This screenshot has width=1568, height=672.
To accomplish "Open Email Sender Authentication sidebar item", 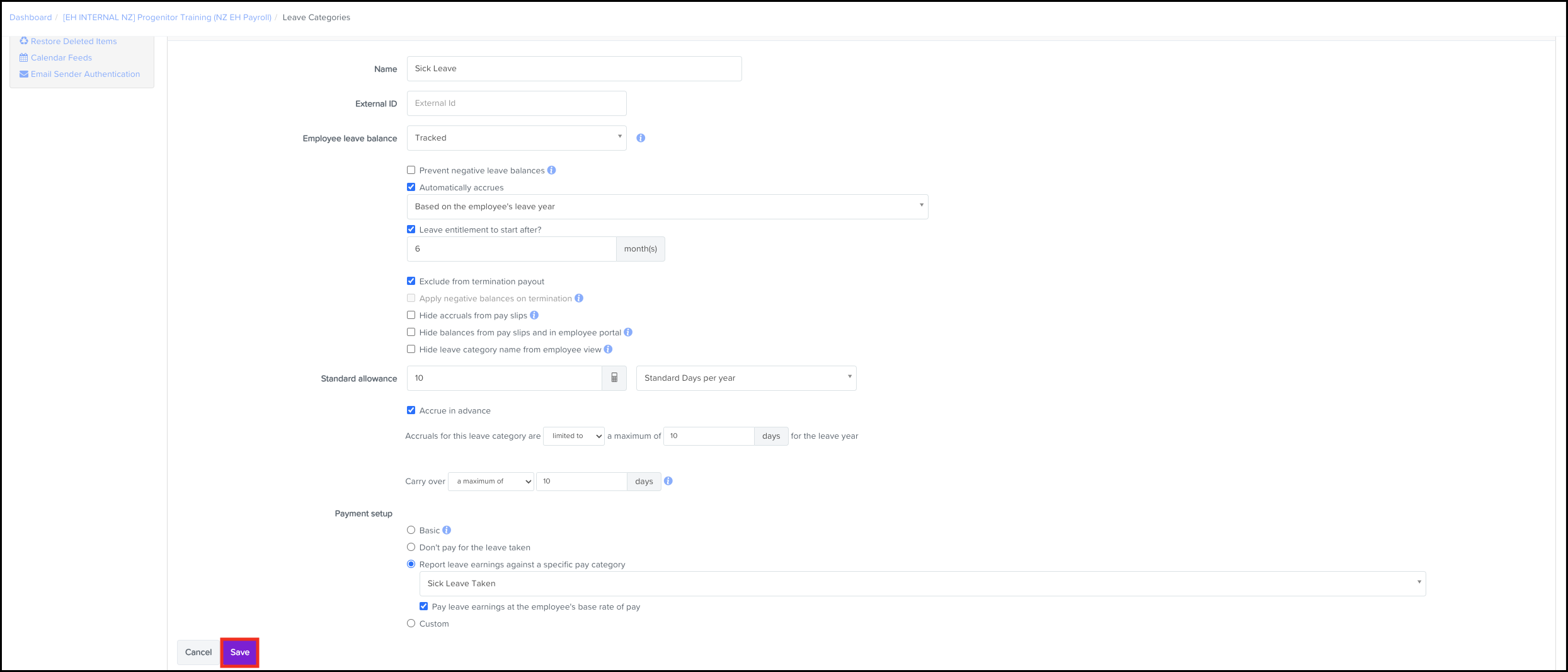I will click(85, 74).
